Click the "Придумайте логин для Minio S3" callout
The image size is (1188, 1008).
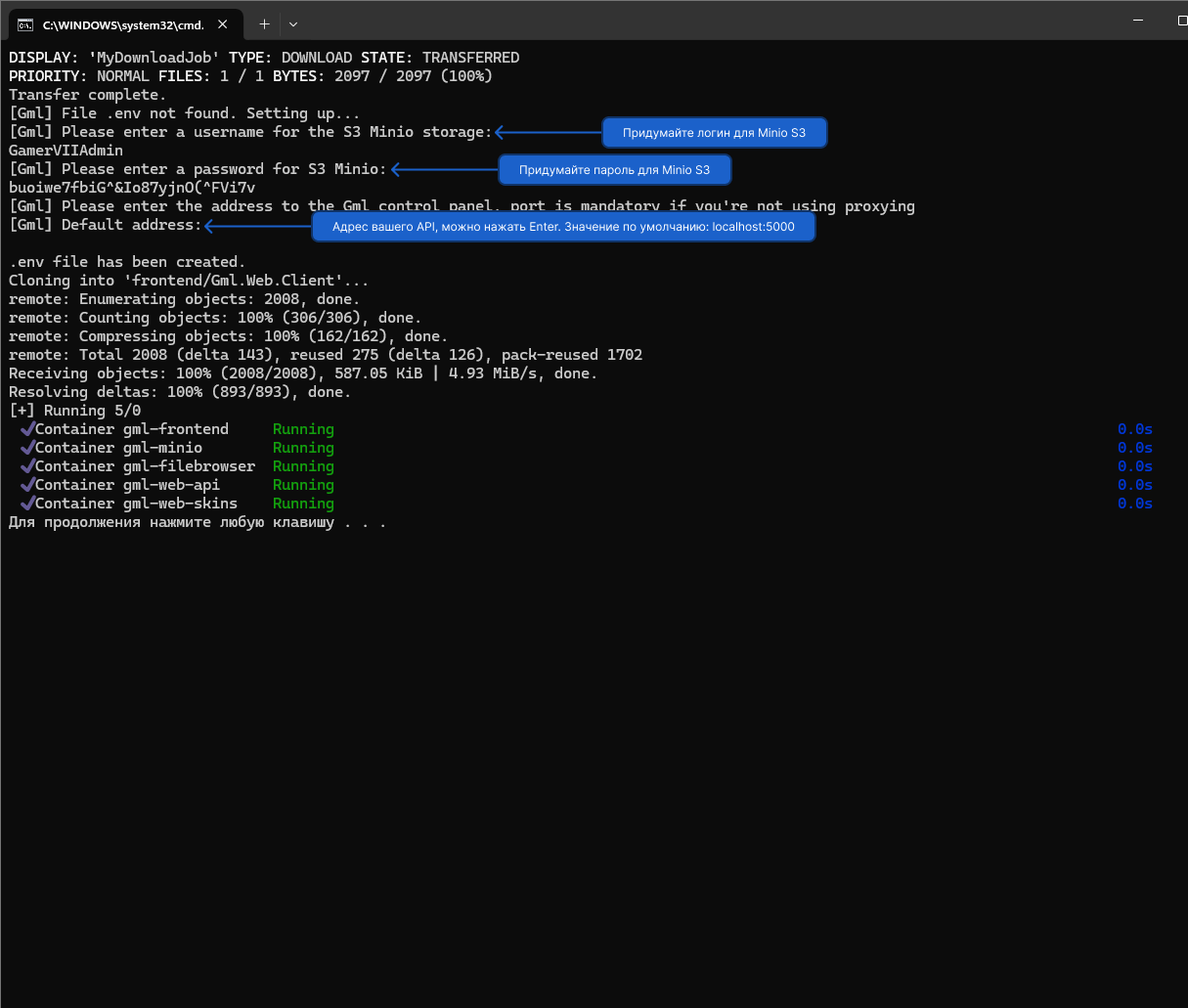click(x=714, y=133)
